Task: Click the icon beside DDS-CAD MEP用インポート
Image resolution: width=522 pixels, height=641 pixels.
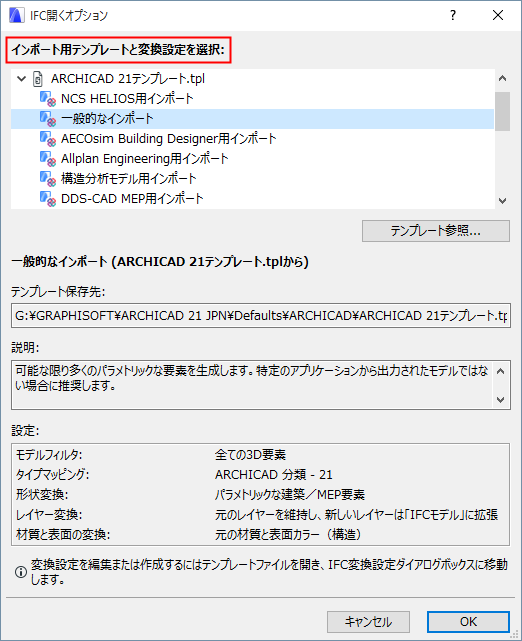Action: tap(48, 198)
